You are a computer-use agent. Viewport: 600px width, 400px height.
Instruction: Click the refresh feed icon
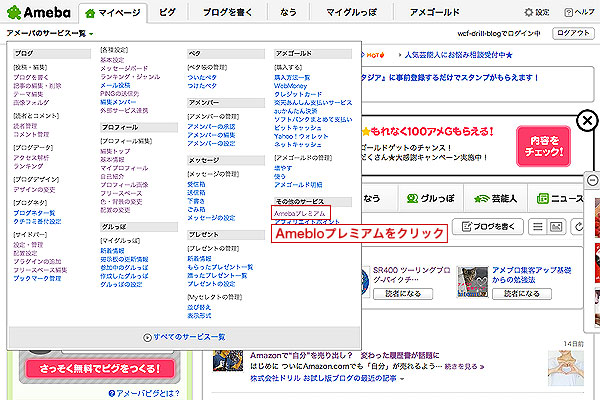pos(579,227)
